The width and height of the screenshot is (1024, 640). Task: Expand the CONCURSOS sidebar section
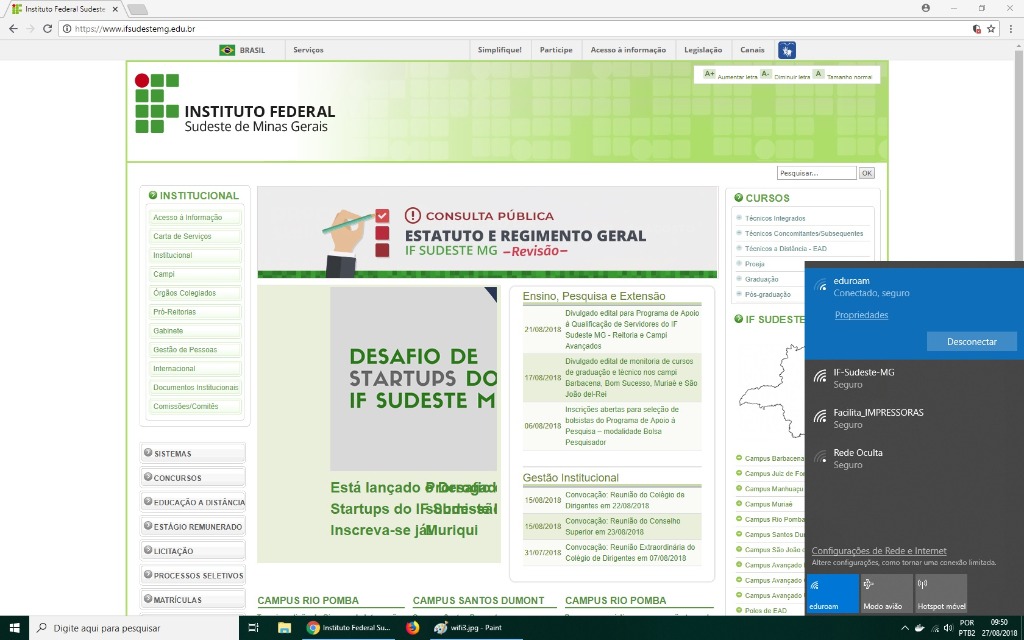pos(193,478)
